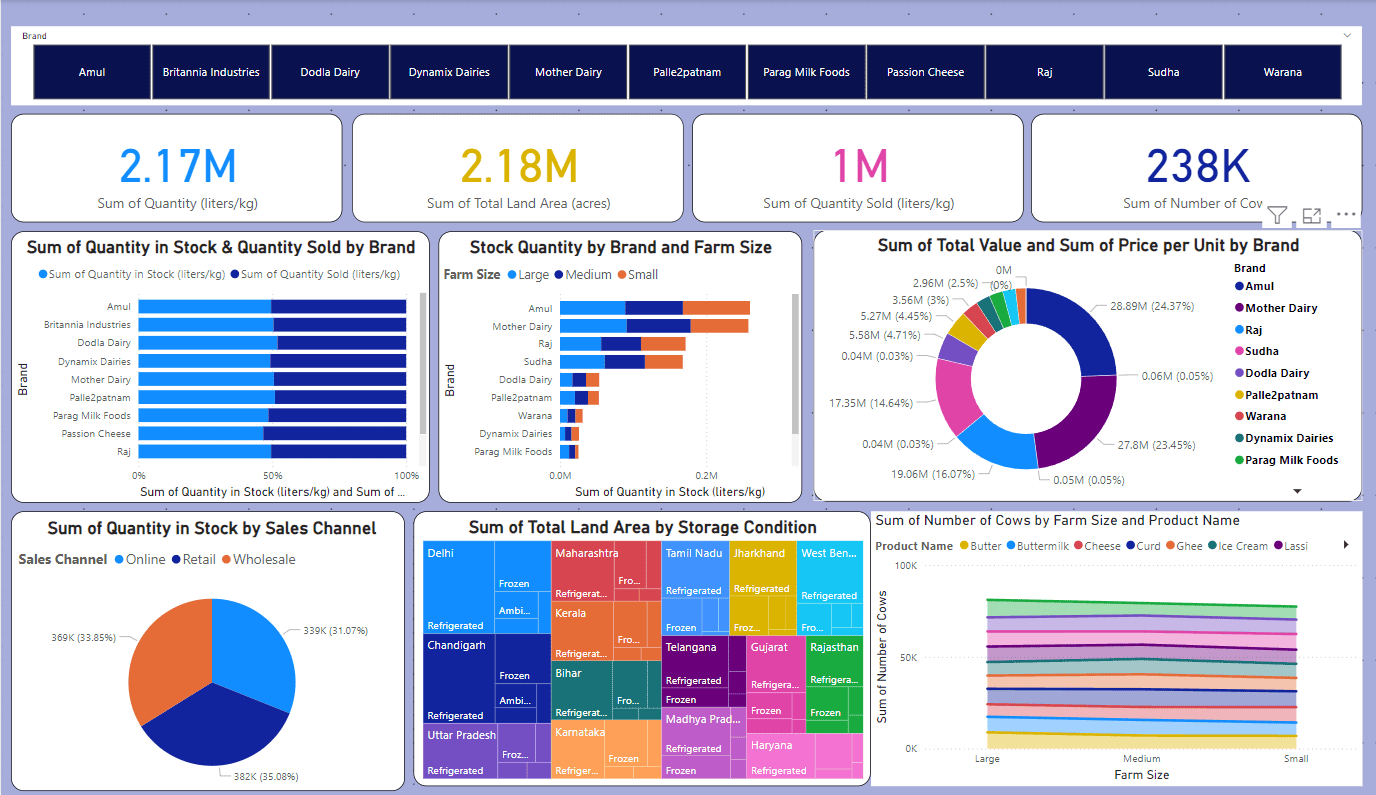Click the Amul bar in Stock Quantity chart
Image resolution: width=1376 pixels, height=795 pixels.
(655, 308)
